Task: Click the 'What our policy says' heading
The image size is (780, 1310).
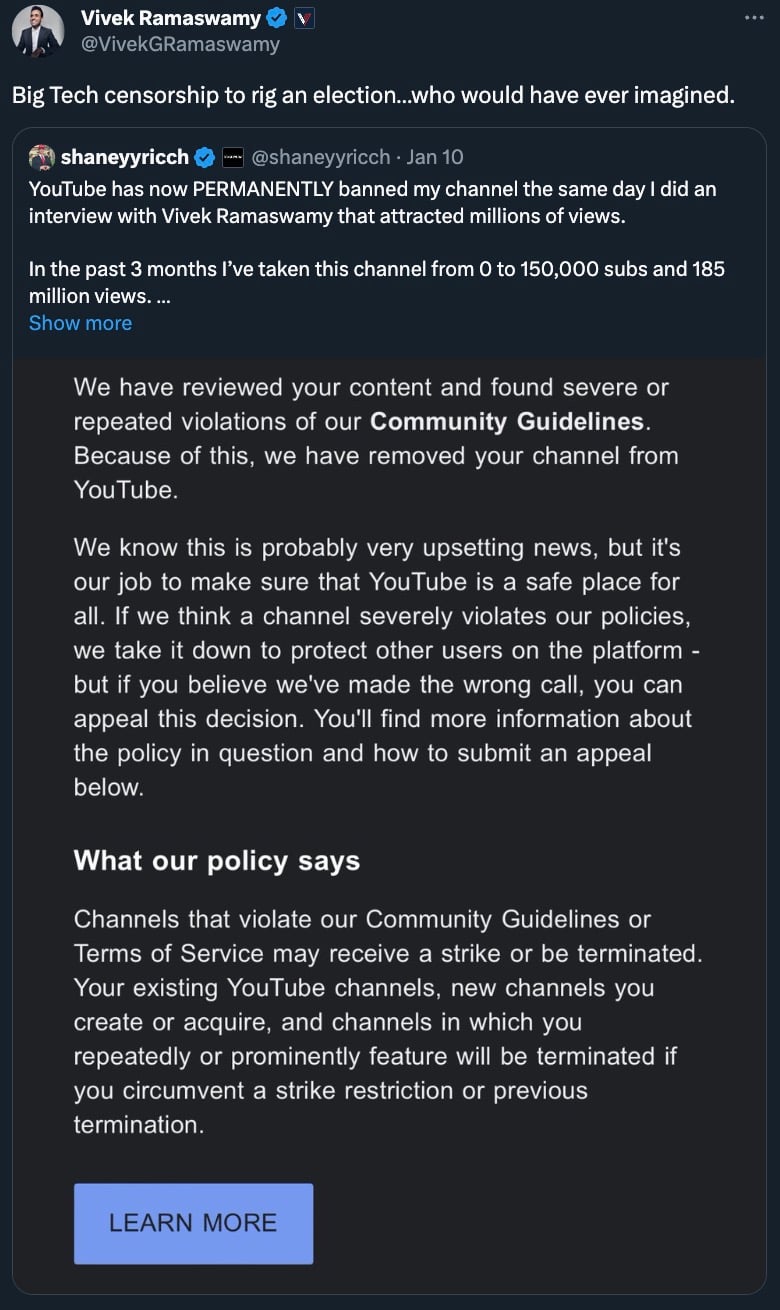Action: point(217,861)
